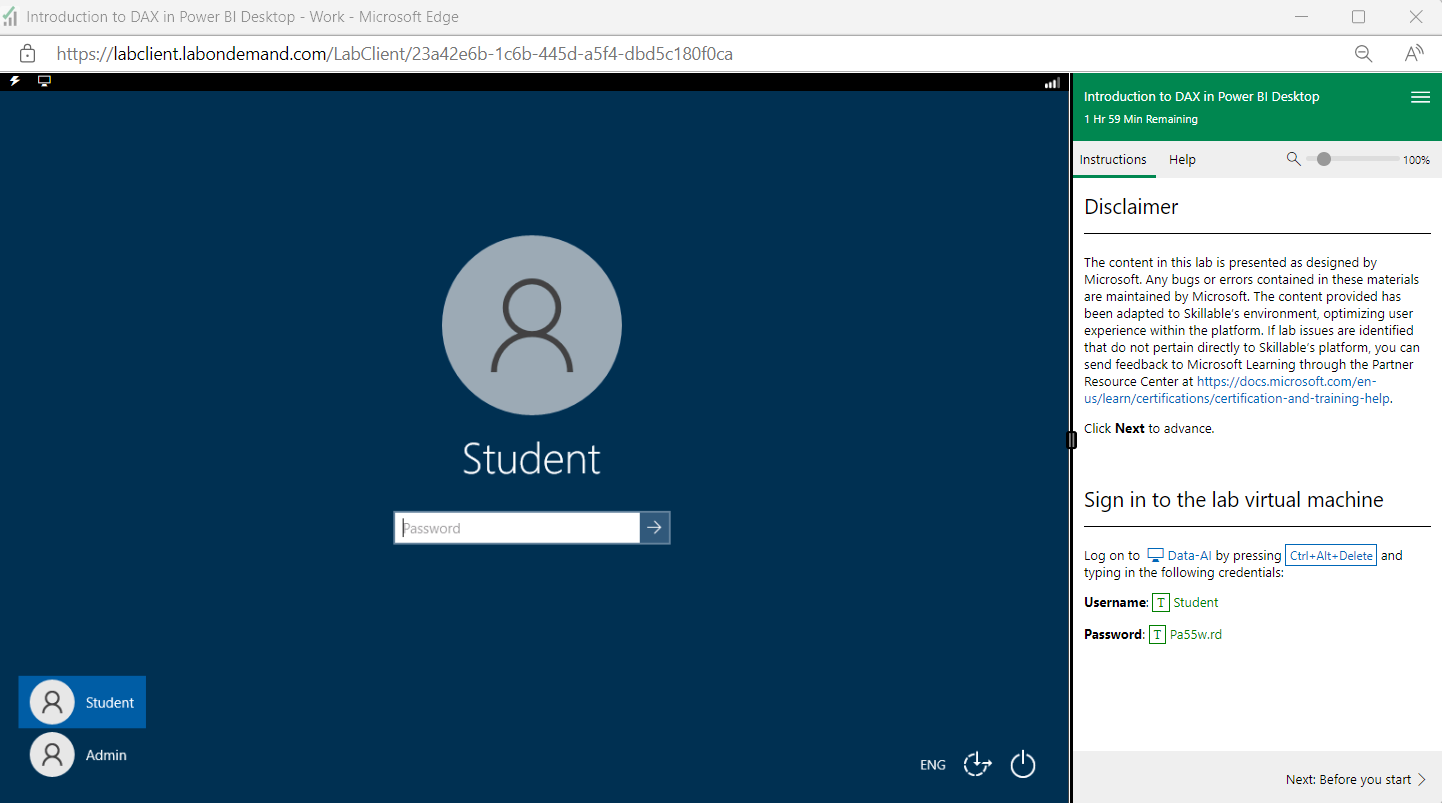Submit password with the arrow button
1442x803 pixels.
(655, 528)
